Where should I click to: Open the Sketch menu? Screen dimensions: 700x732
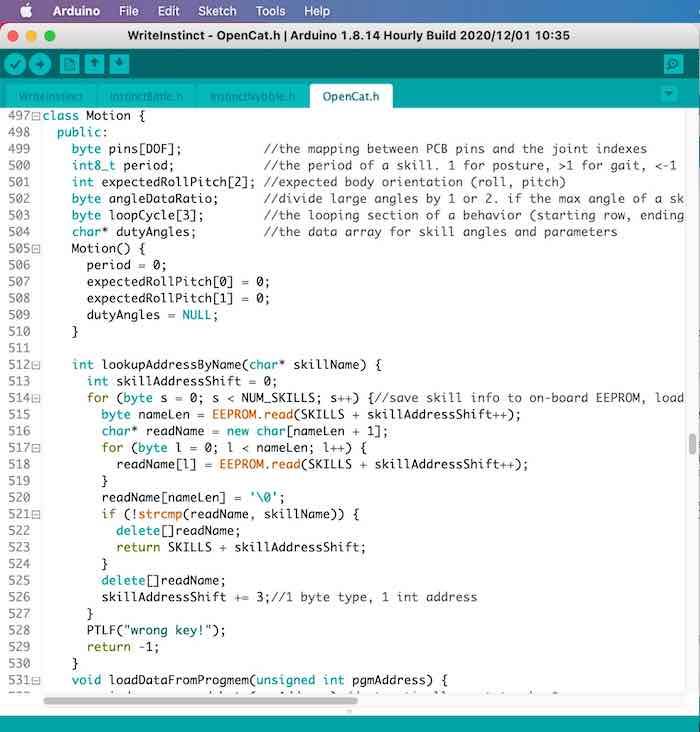(217, 11)
